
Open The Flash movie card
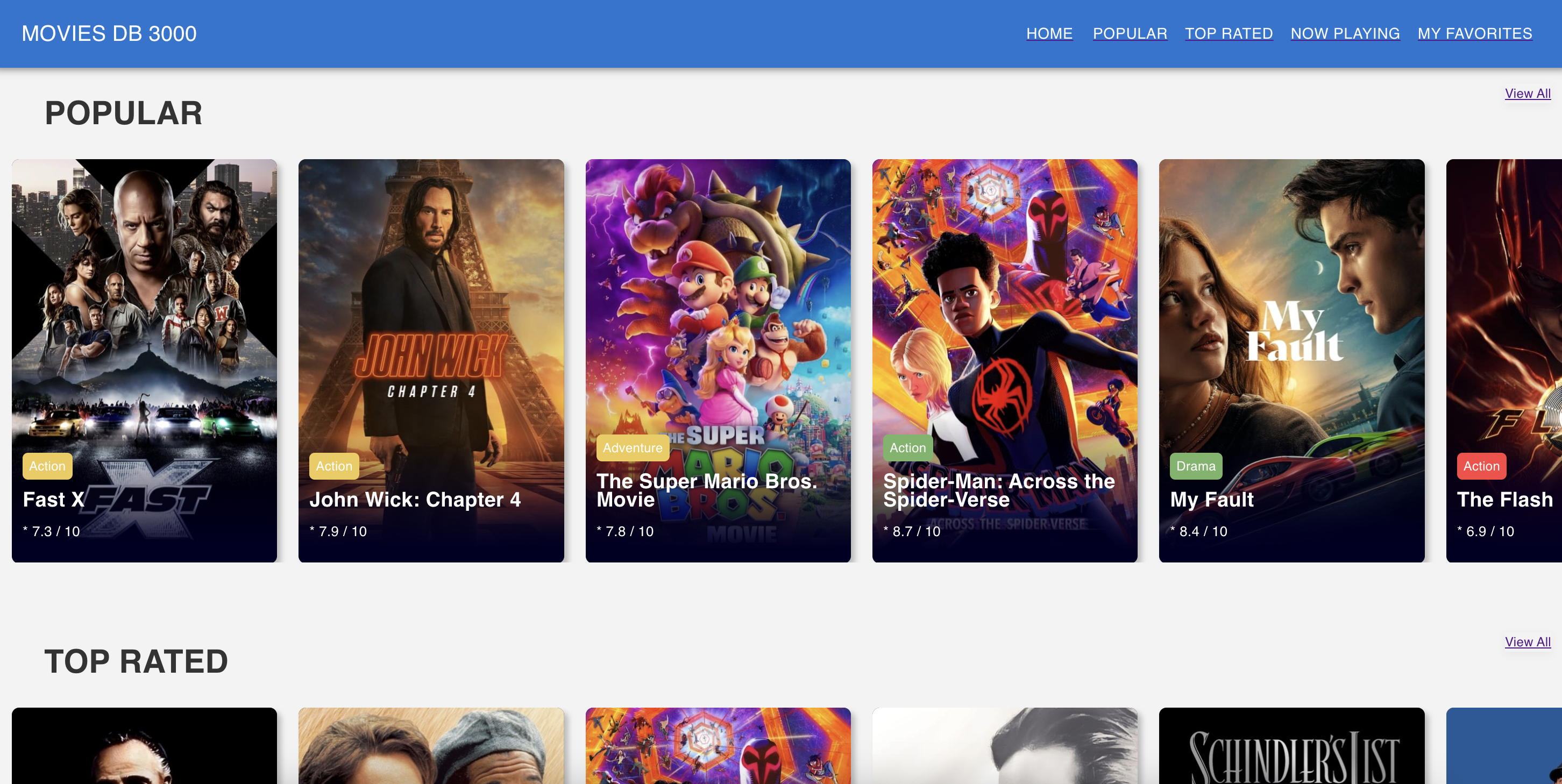pos(1504,361)
